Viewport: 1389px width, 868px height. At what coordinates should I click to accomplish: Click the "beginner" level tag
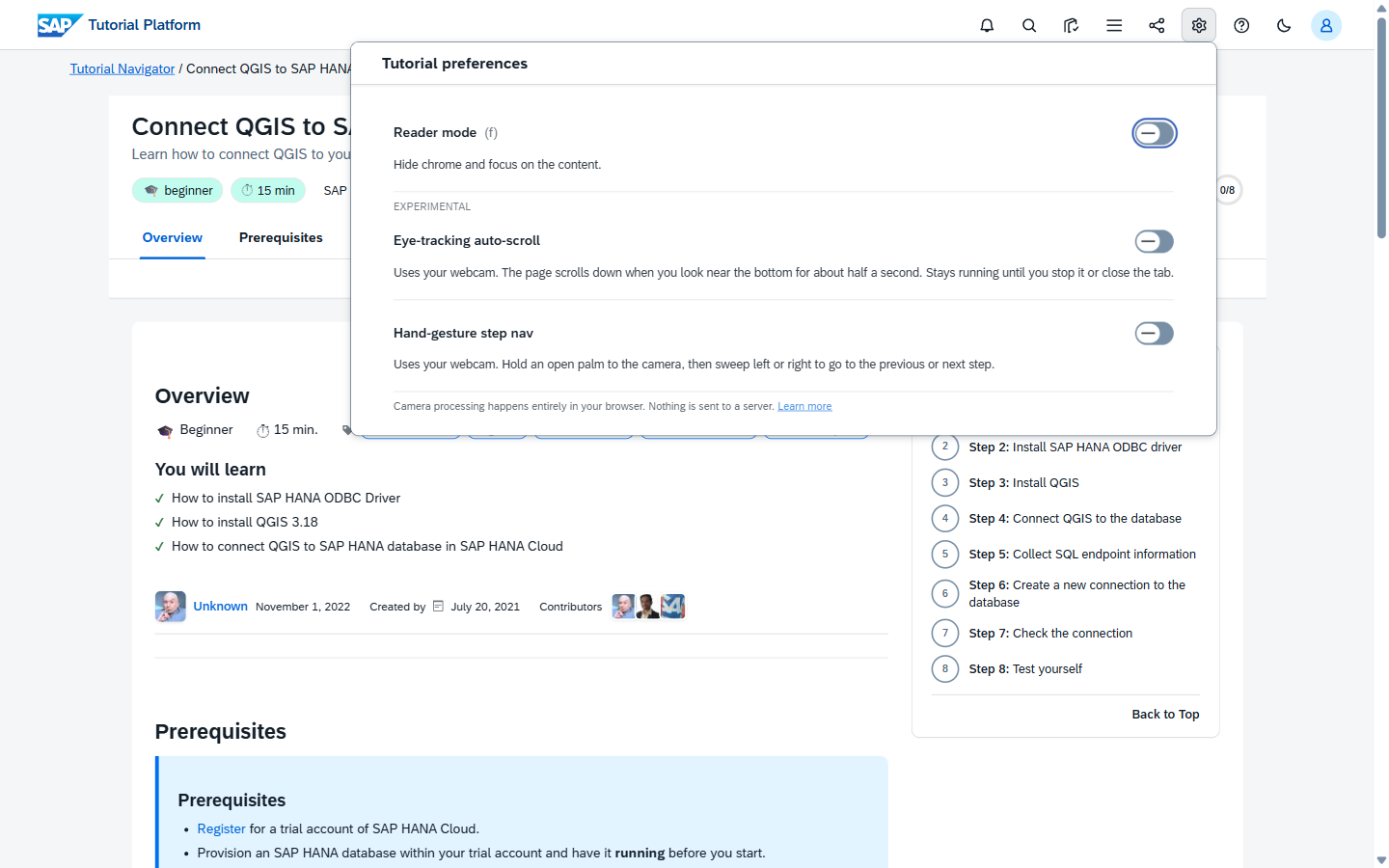(177, 191)
